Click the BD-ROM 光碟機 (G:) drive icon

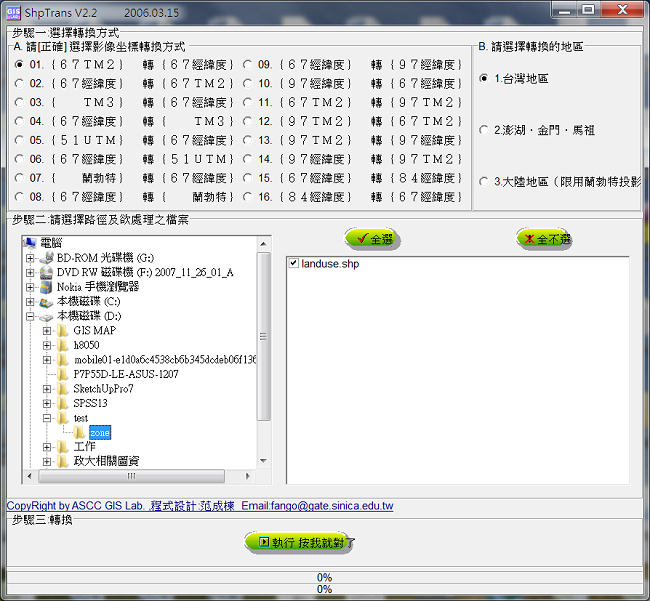(x=46, y=257)
